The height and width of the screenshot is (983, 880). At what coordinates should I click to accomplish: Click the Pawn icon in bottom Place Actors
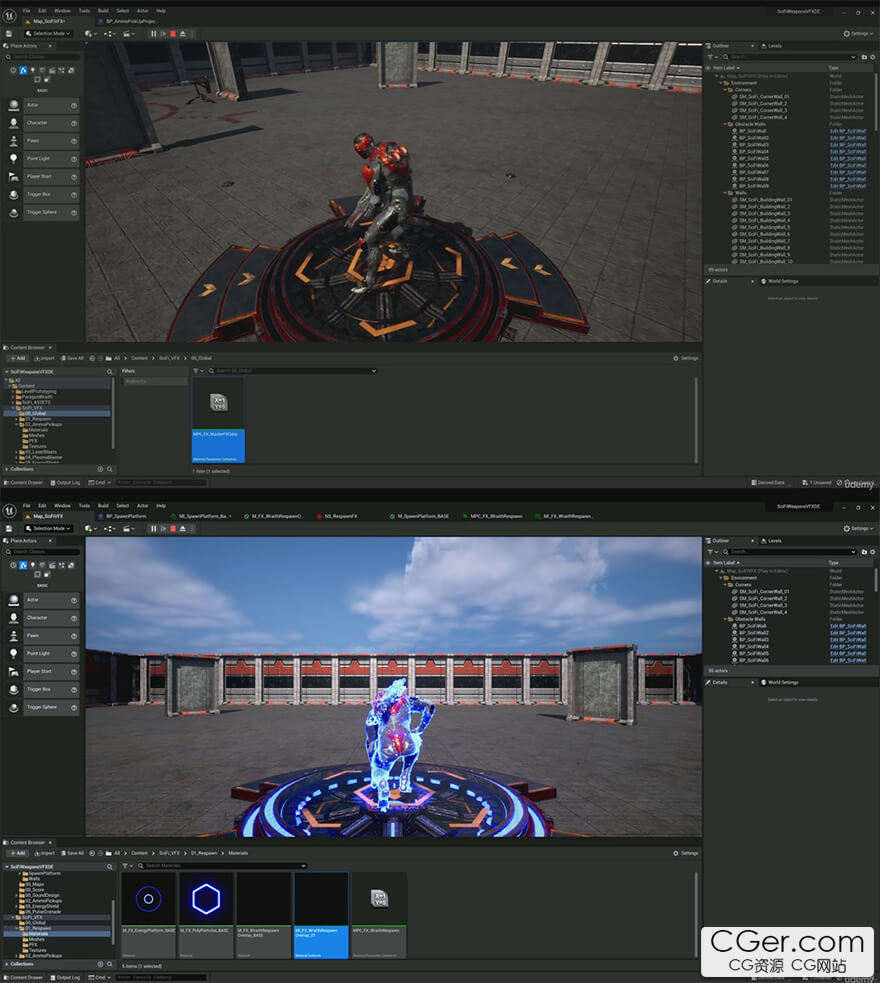(14, 636)
